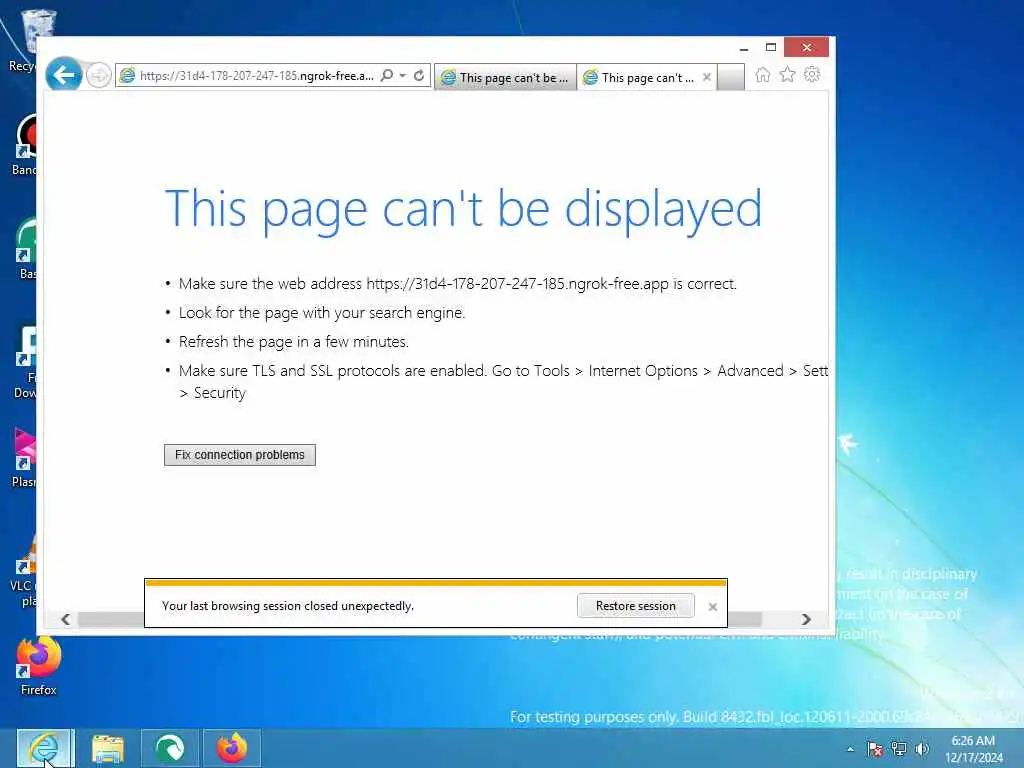Click the 6:26 AM clock

tap(973, 741)
